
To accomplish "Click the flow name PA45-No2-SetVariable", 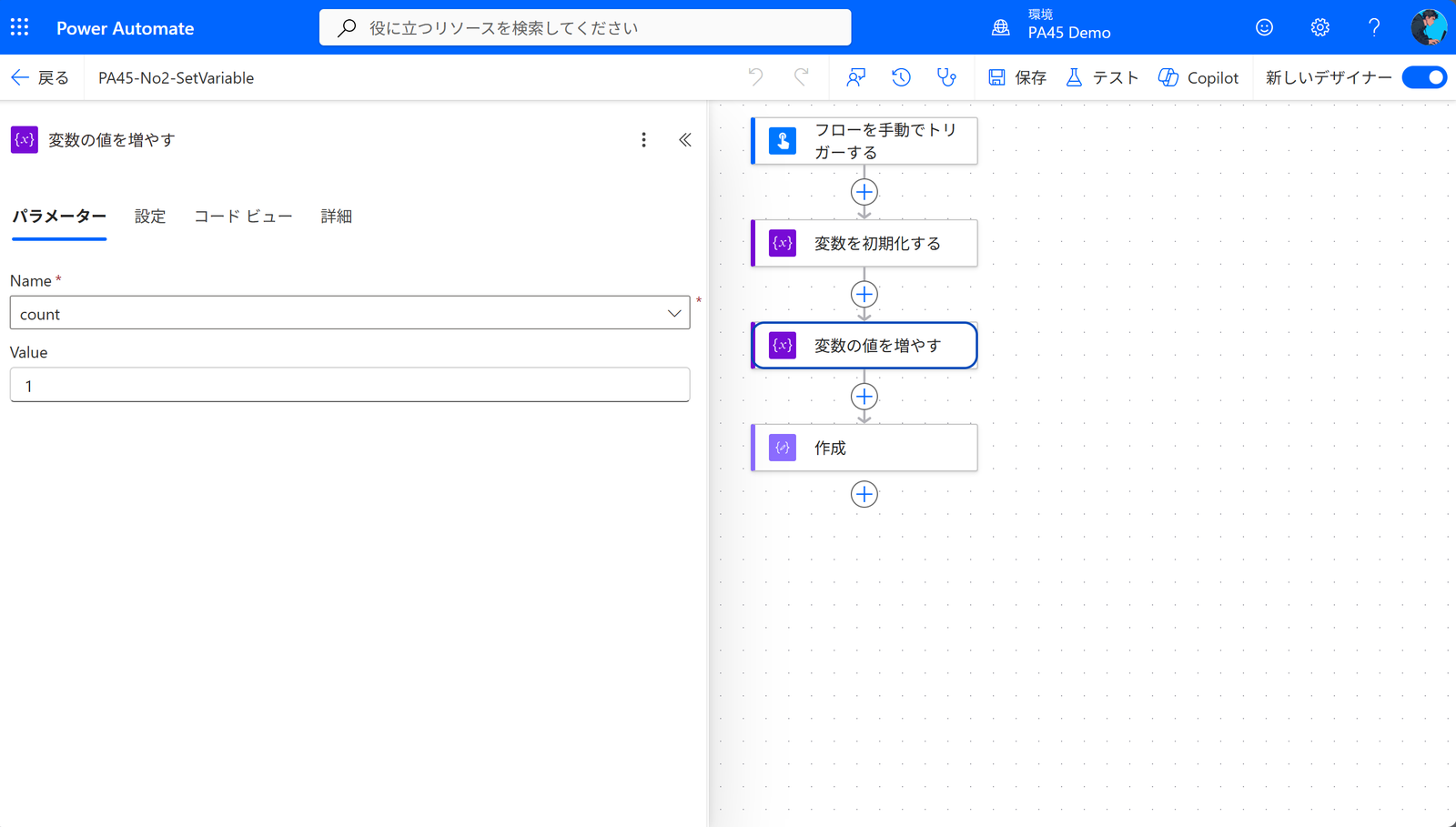I will click(177, 77).
